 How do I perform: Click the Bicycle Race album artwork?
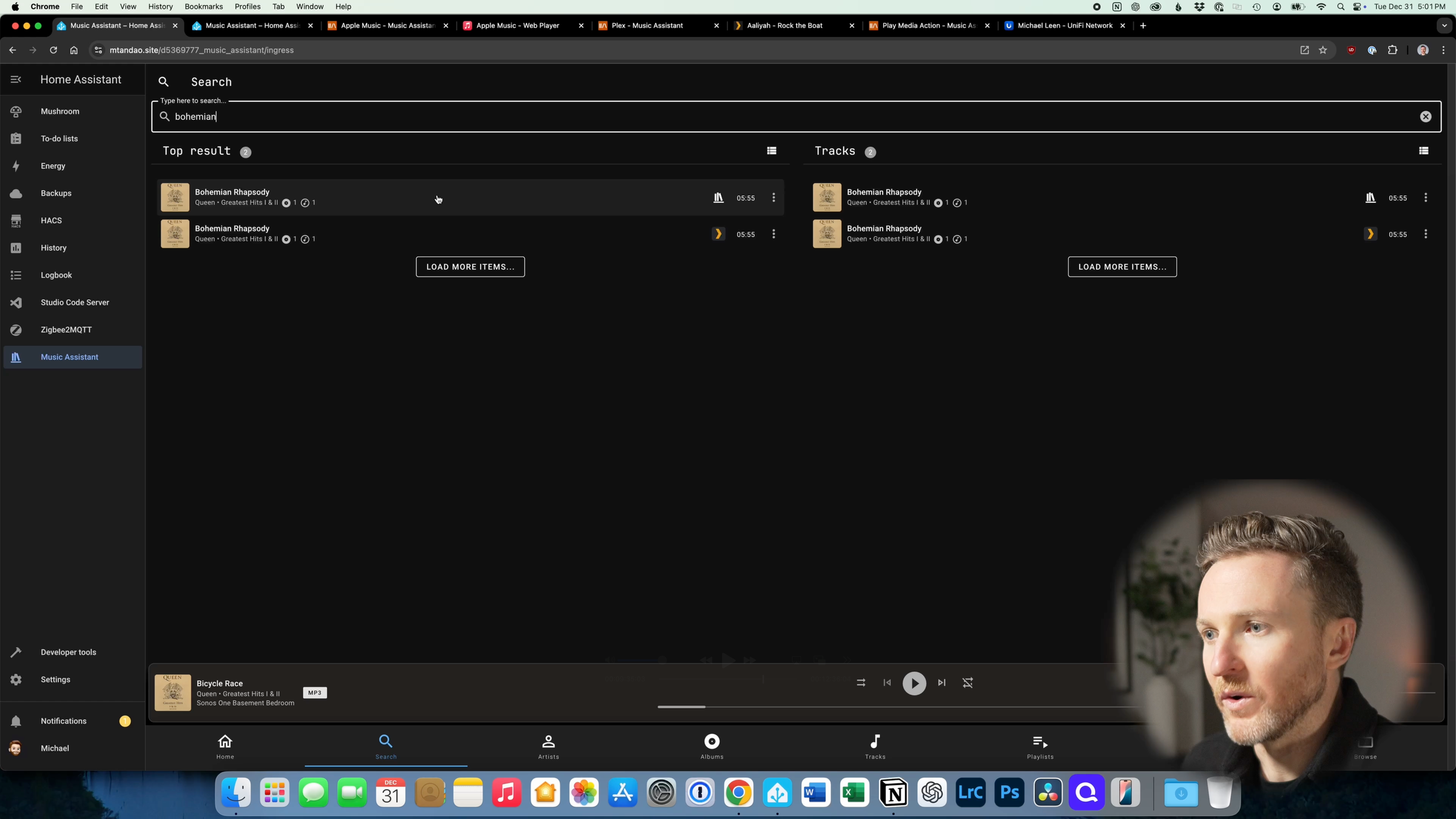172,693
